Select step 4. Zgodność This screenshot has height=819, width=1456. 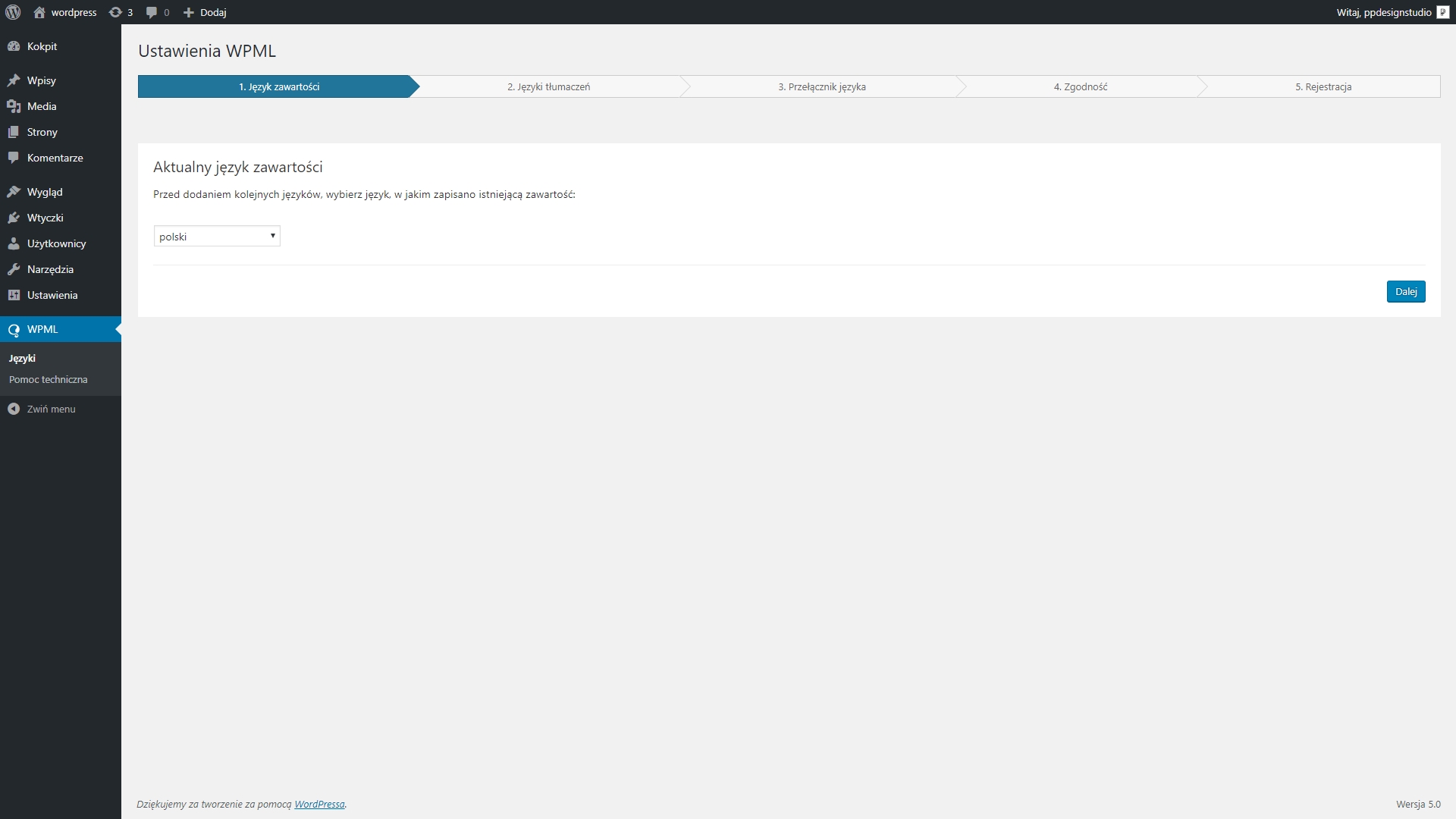click(1081, 86)
